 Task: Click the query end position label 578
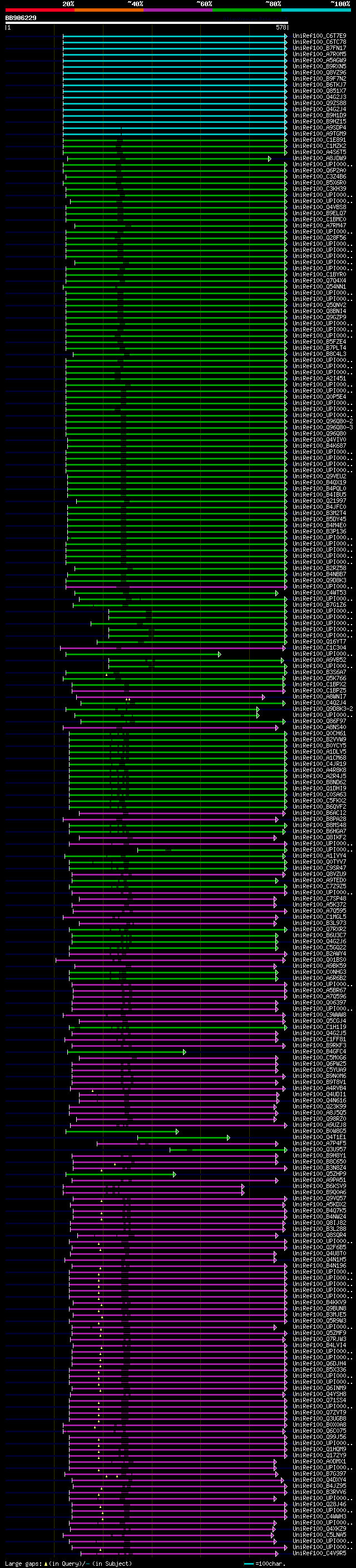click(x=281, y=27)
